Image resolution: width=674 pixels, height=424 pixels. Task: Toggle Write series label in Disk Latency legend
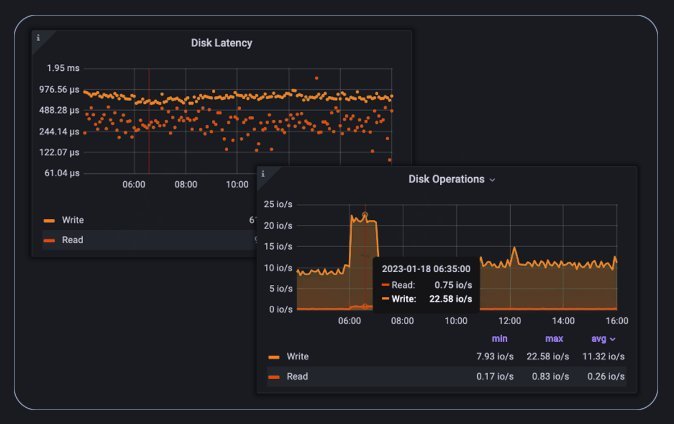(73, 219)
